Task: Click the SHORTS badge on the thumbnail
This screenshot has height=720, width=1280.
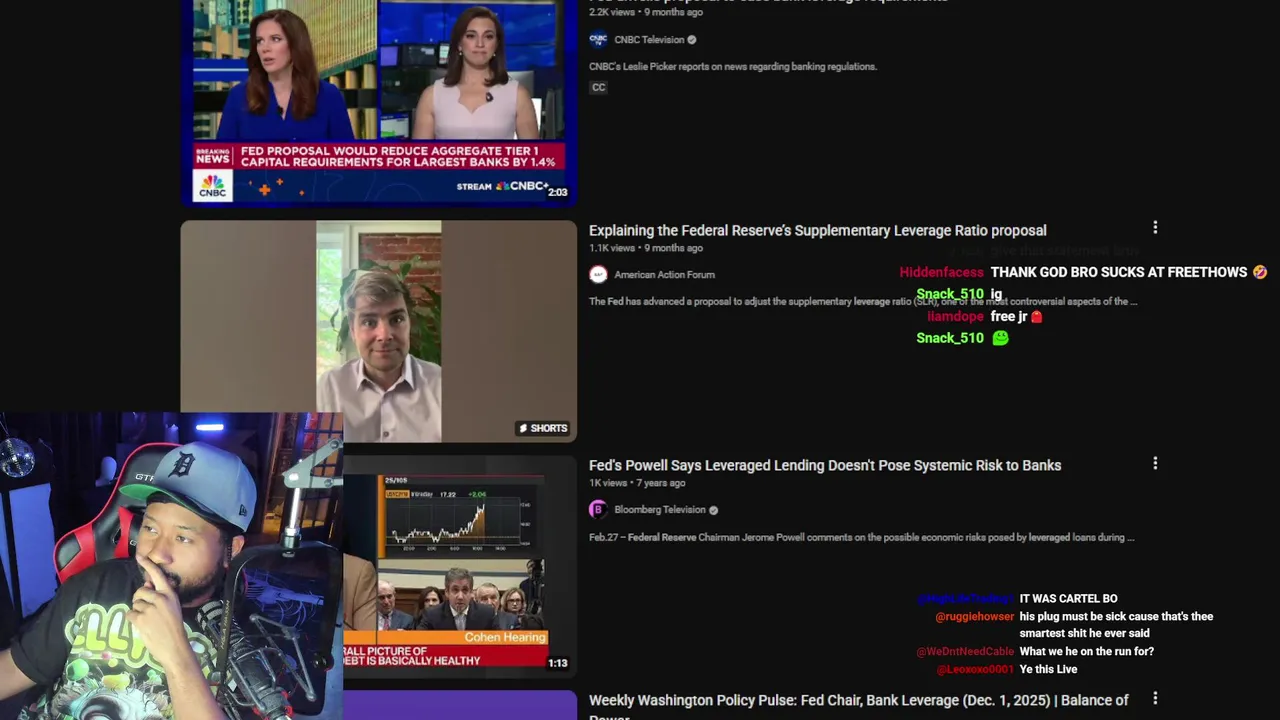Action: (543, 428)
